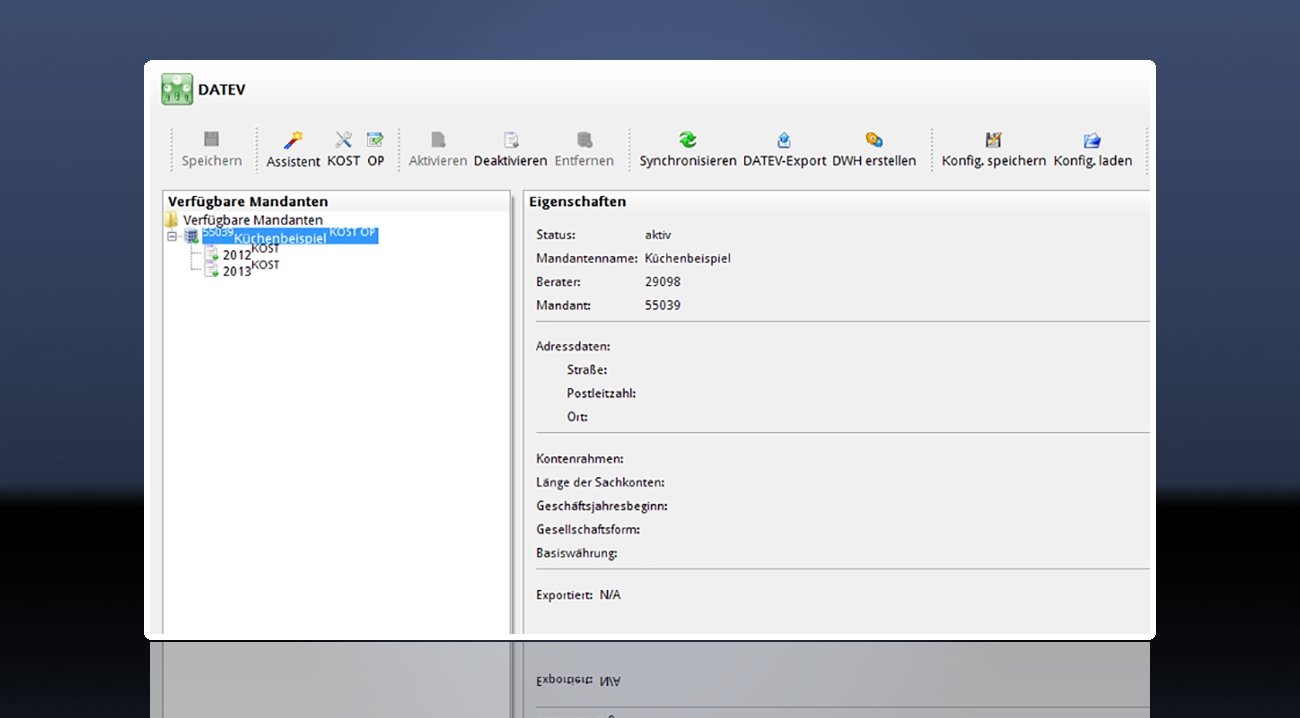
Task: Deactivate the client with Deaktivieren
Action: (510, 141)
